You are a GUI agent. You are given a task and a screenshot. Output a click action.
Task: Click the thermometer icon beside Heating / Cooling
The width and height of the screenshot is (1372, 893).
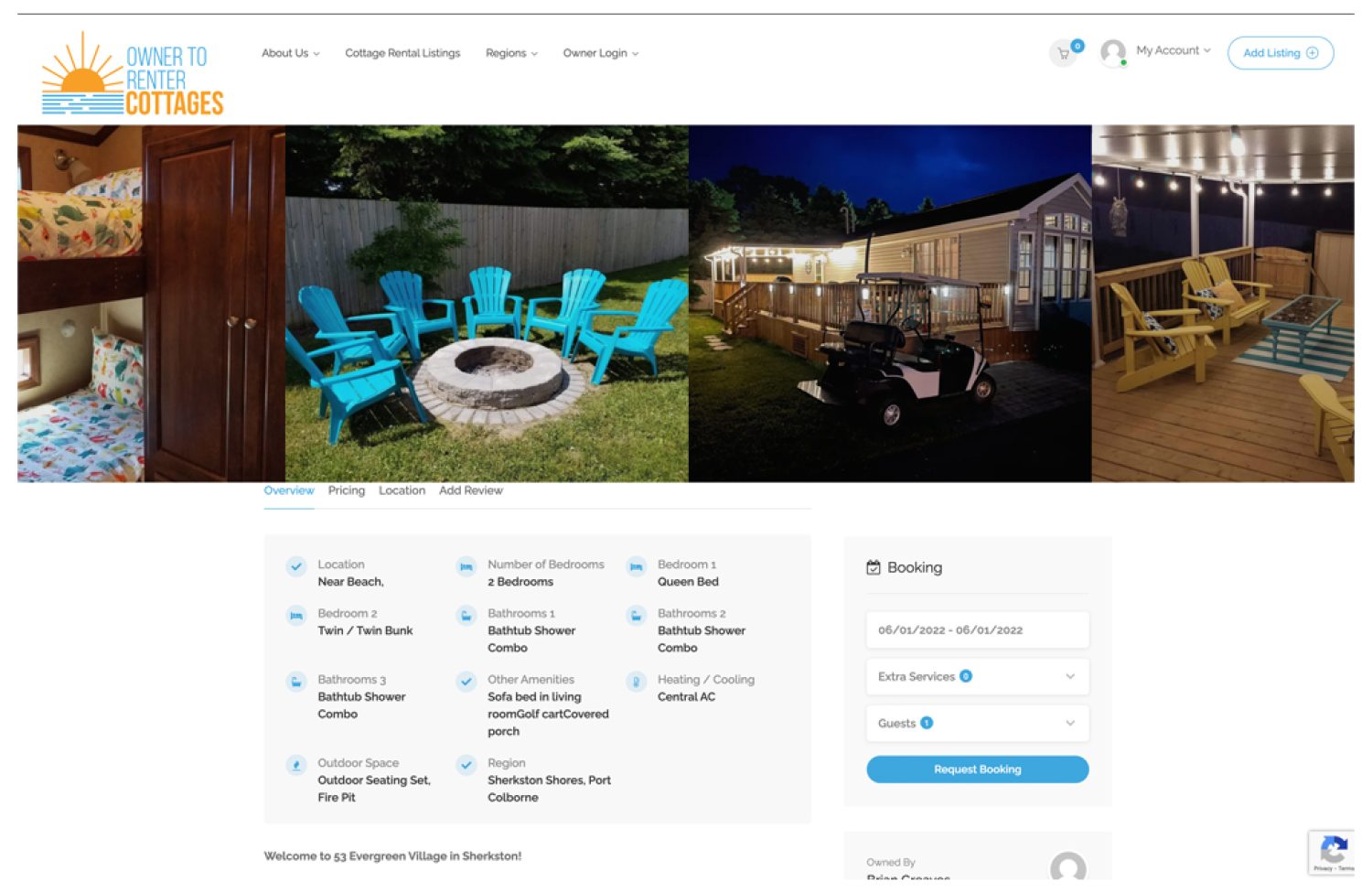pos(636,682)
